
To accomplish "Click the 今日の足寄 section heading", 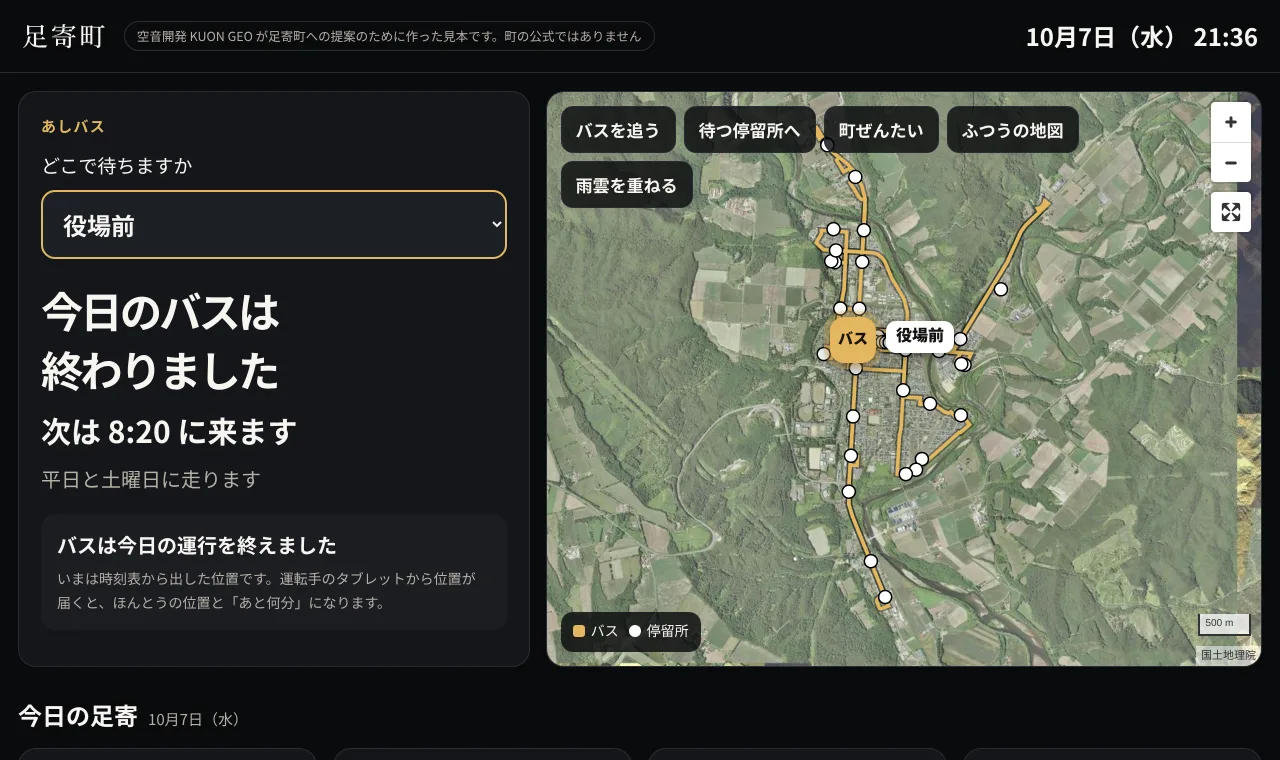I will 78,716.
